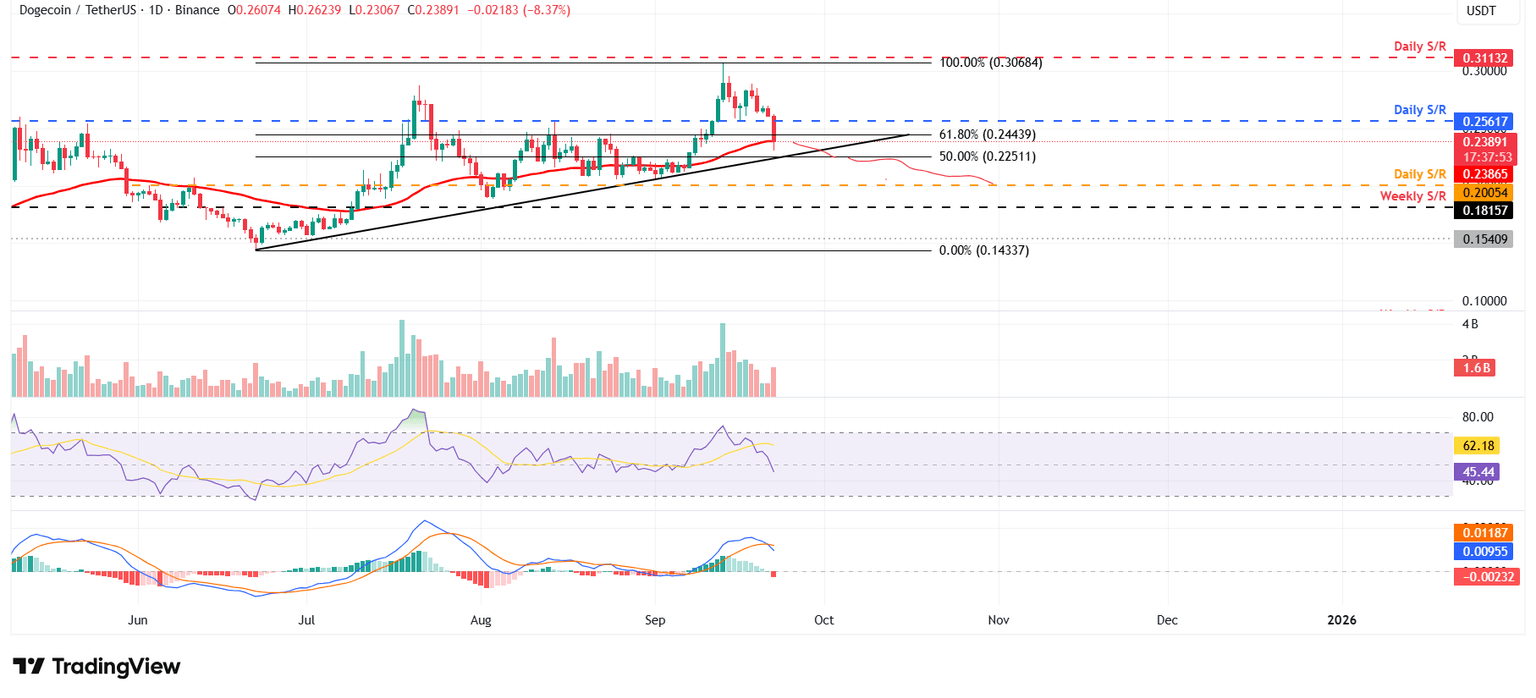Select the black 0.18157 price label
The width and height of the screenshot is (1536, 698).
point(1484,210)
